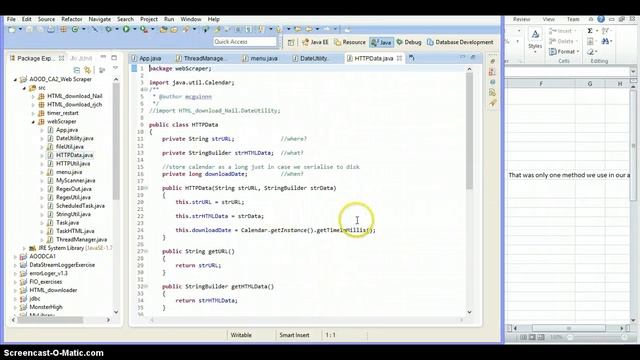The image size is (640, 360).
Task: Close the HTTPData.java editor tab
Action: (399, 58)
